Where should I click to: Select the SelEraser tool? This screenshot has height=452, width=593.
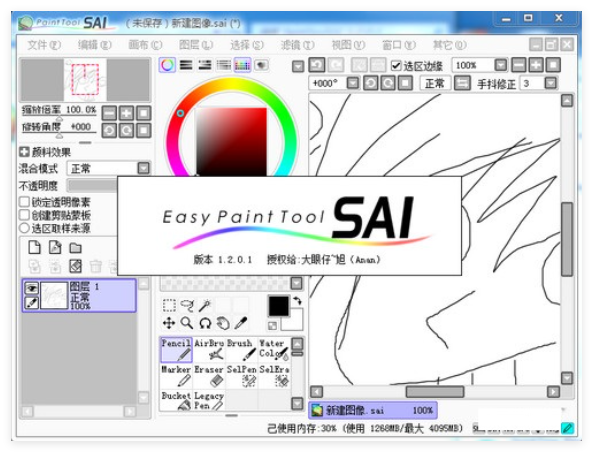(274, 376)
